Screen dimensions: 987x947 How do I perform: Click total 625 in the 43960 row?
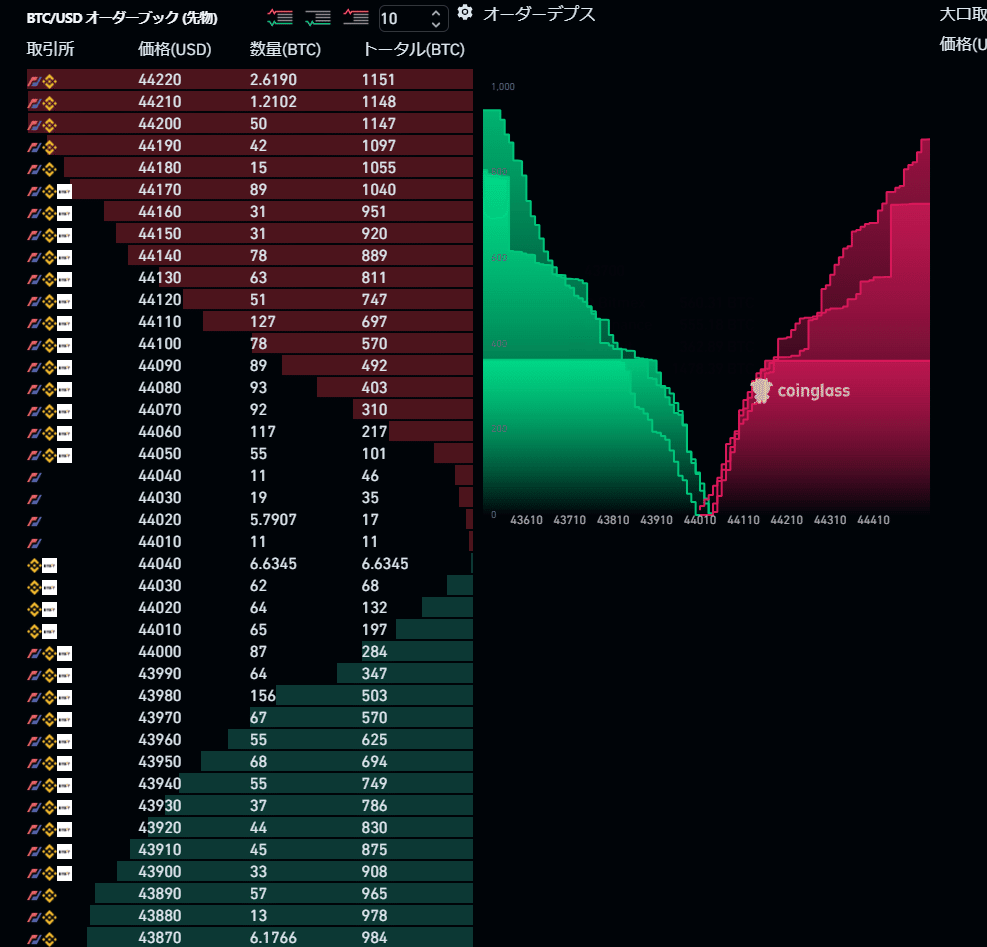pyautogui.click(x=375, y=740)
